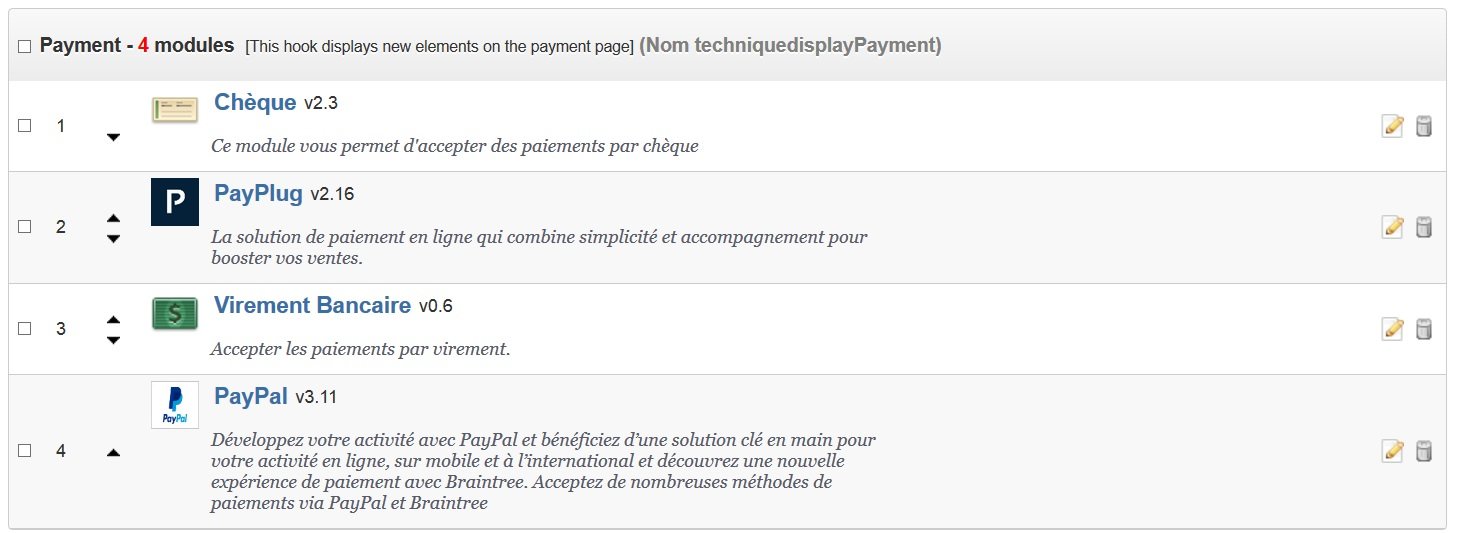This screenshot has width=1460, height=533.
Task: Unhook Virement Bancaire via trash icon
Action: pyautogui.click(x=1424, y=329)
